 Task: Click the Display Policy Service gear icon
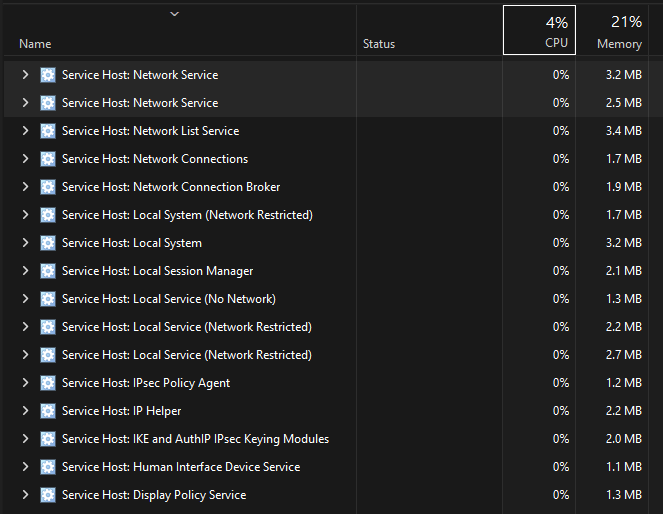tap(48, 495)
